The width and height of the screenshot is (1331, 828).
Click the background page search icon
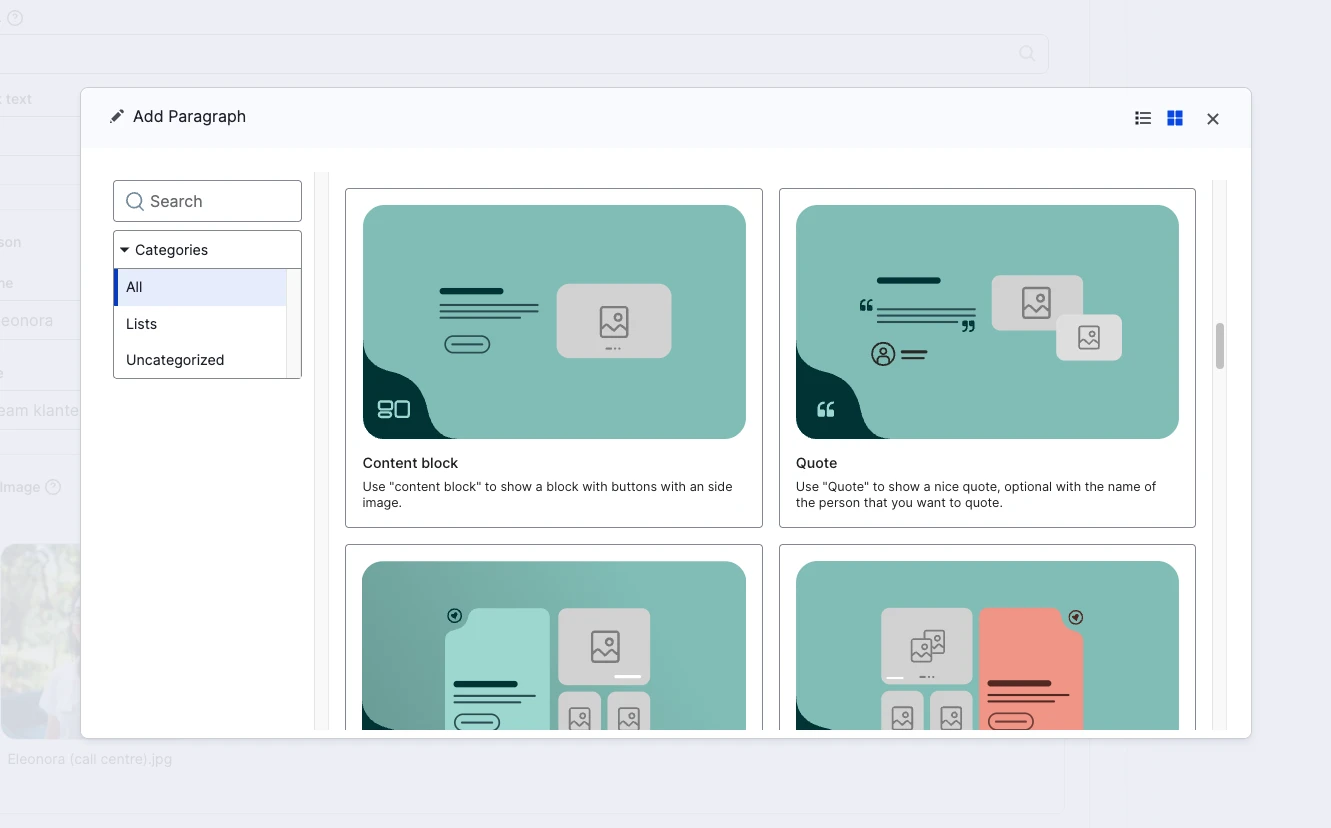coord(1027,53)
